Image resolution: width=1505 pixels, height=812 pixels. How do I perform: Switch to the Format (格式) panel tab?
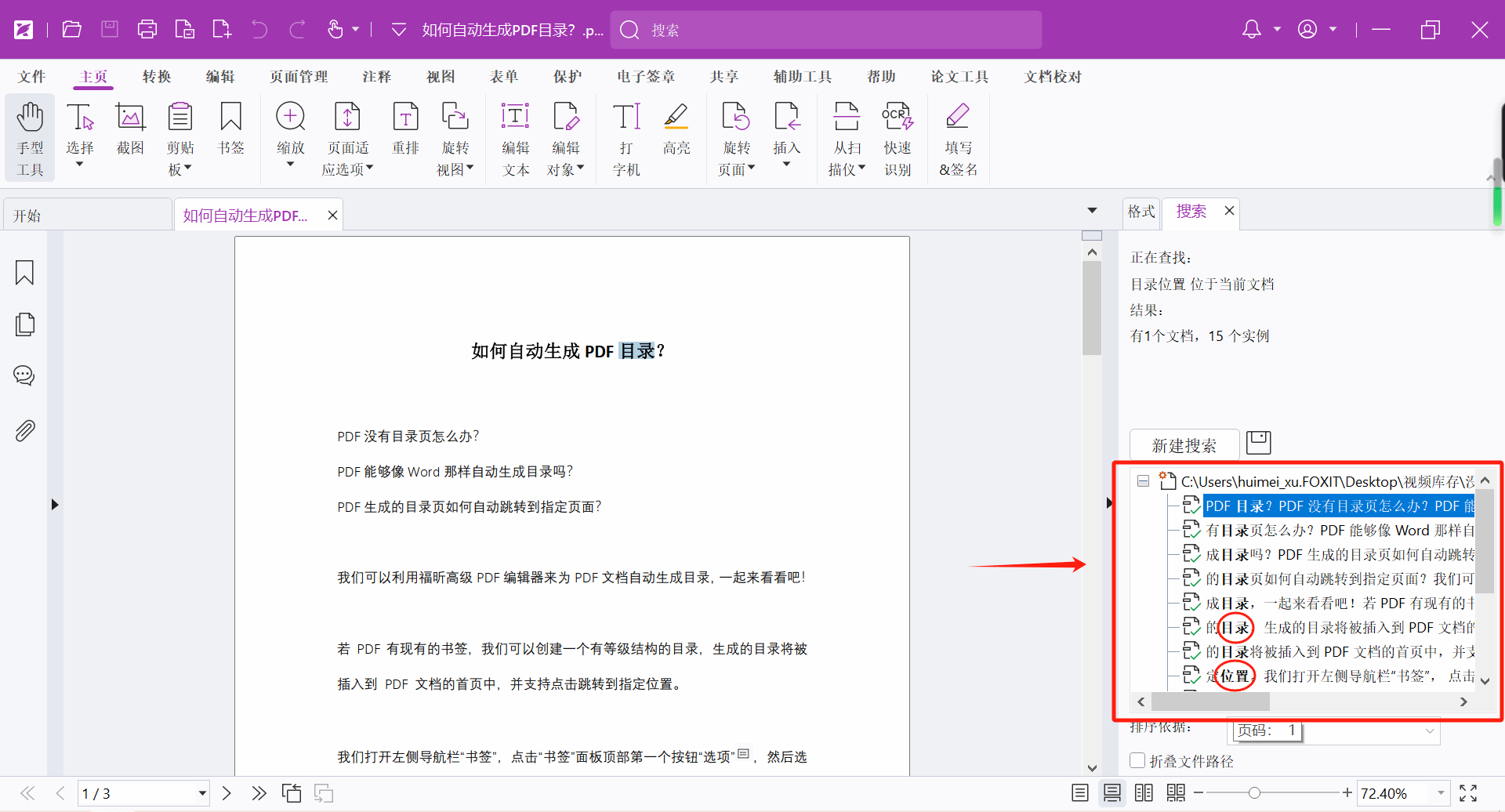[1141, 212]
